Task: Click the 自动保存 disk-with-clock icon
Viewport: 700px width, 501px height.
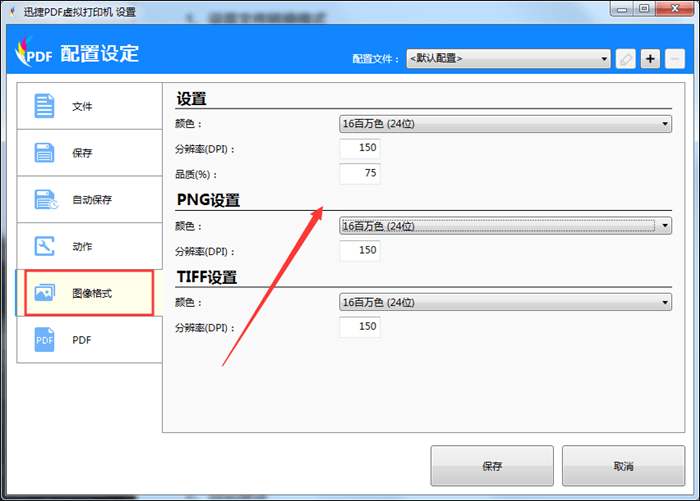Action: pos(46,200)
